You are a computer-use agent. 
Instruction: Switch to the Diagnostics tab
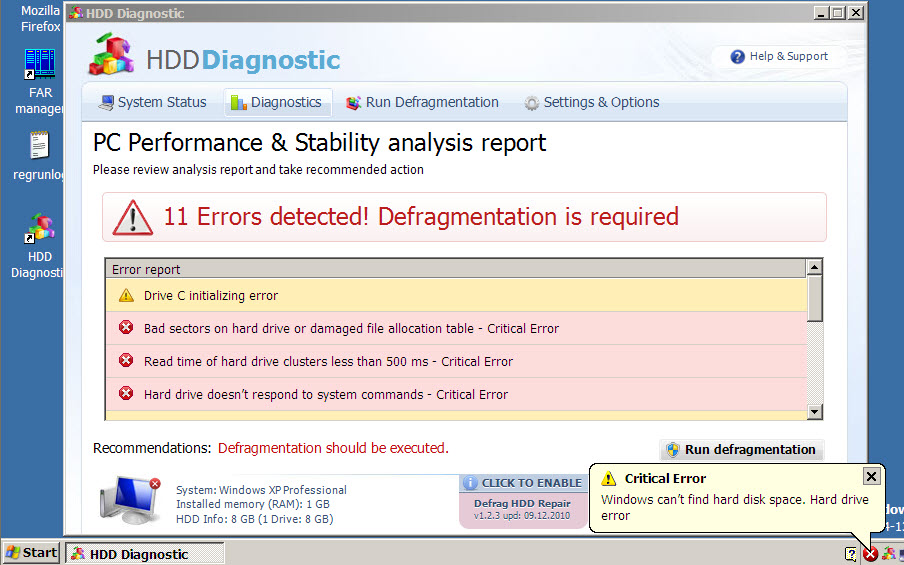(x=277, y=103)
